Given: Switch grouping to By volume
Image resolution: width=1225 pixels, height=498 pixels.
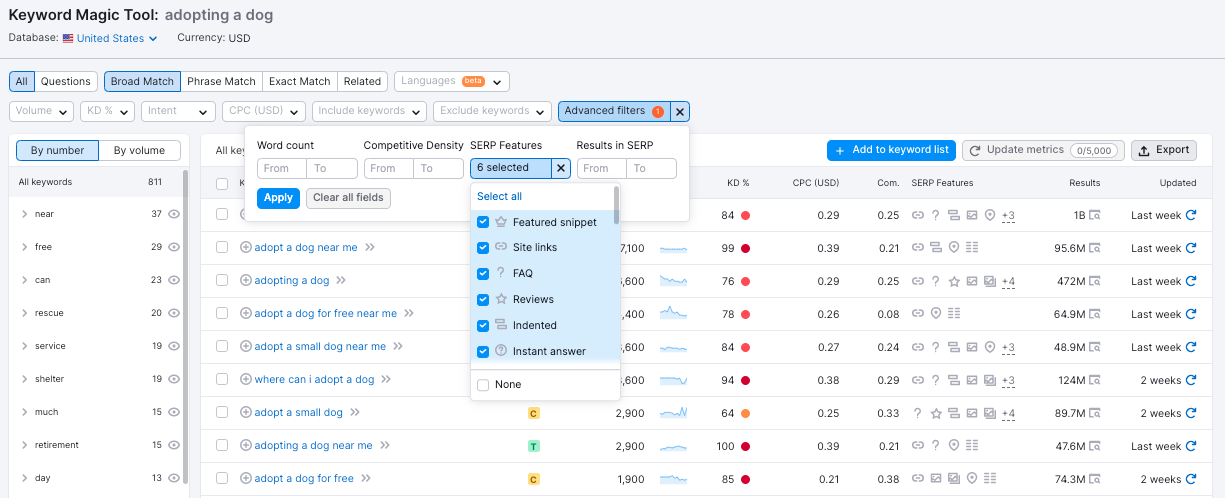Looking at the screenshot, I should point(139,151).
